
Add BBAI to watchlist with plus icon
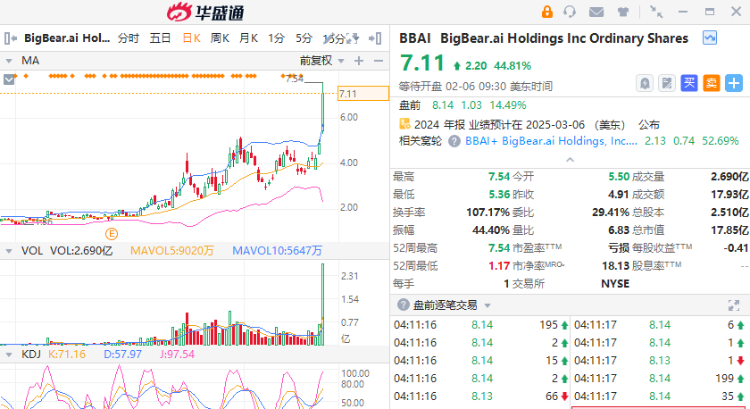point(733,84)
